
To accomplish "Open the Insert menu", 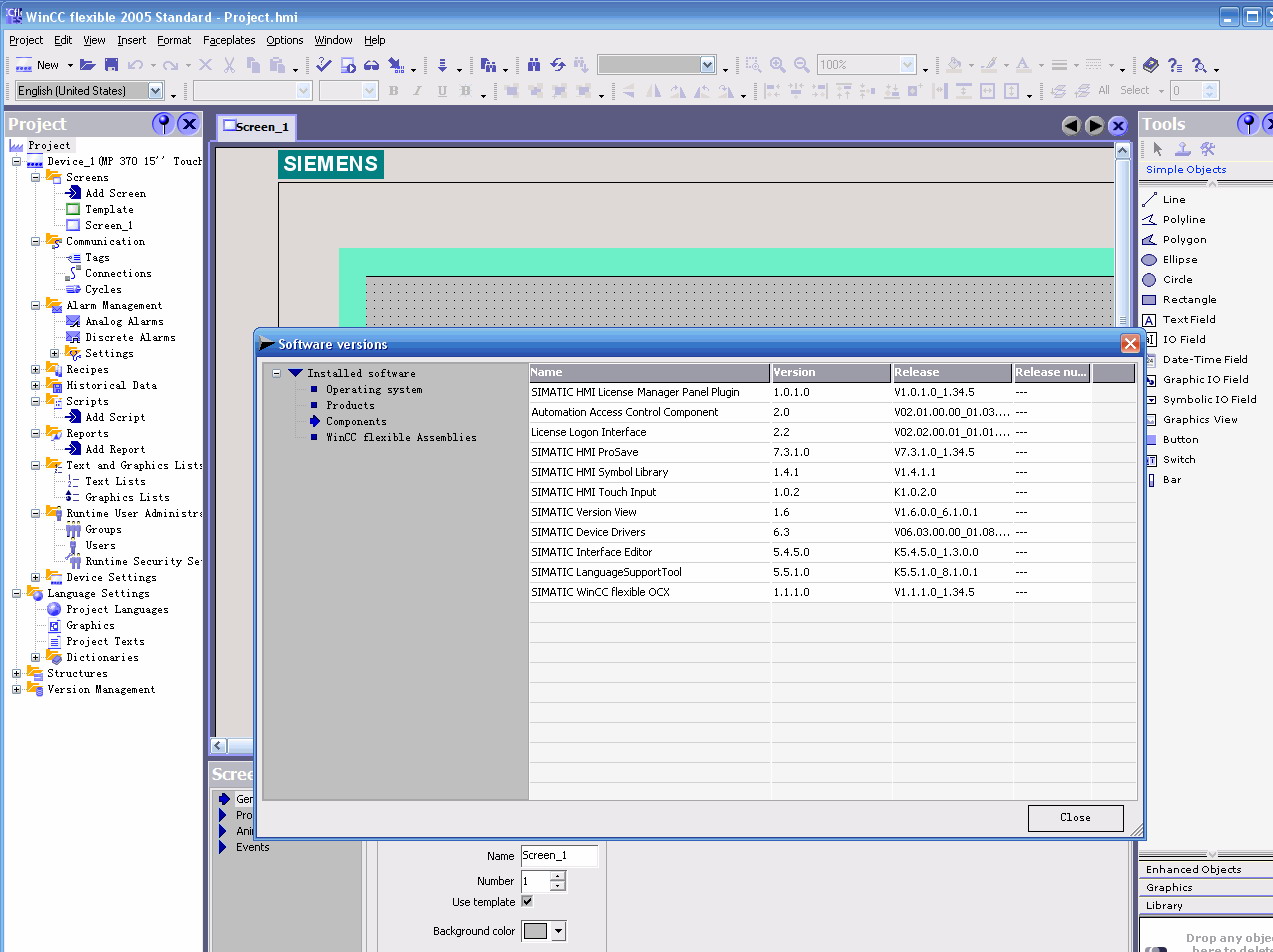I will tap(131, 40).
